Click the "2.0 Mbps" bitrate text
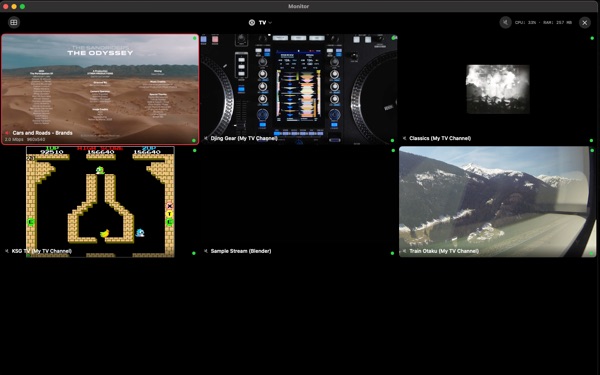Viewport: 600px width, 375px height. click(x=14, y=140)
